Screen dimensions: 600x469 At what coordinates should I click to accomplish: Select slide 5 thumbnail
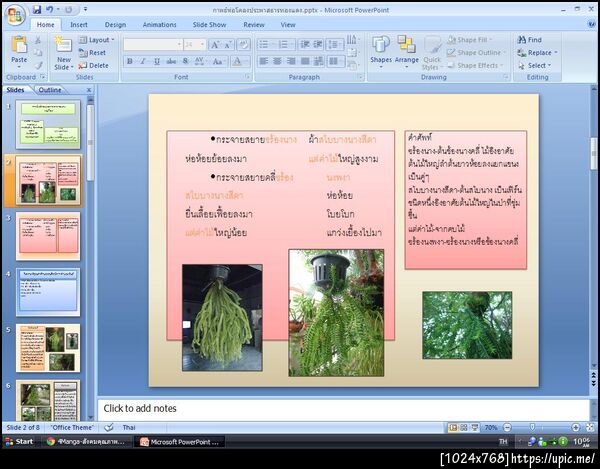coord(48,348)
